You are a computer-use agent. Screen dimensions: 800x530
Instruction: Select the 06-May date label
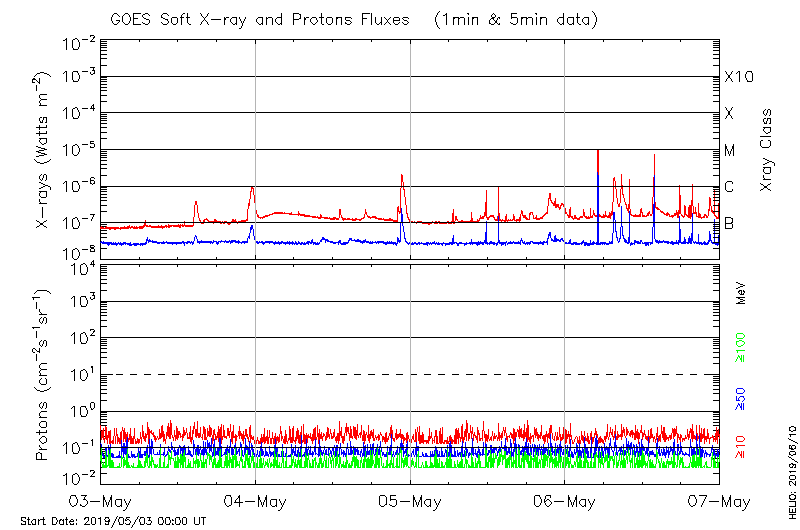tap(565, 500)
